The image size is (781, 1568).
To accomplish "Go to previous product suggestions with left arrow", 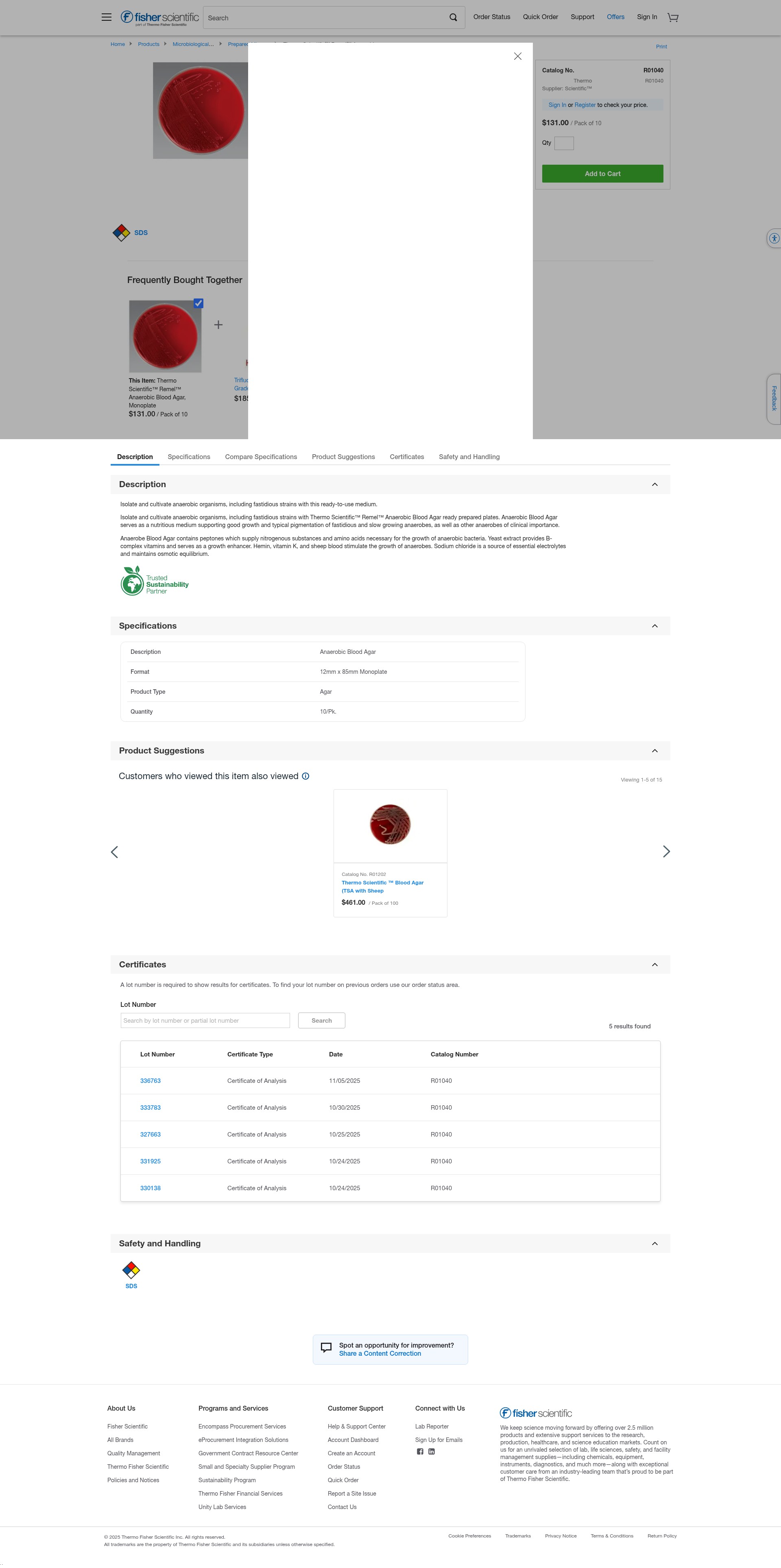I will coord(114,852).
